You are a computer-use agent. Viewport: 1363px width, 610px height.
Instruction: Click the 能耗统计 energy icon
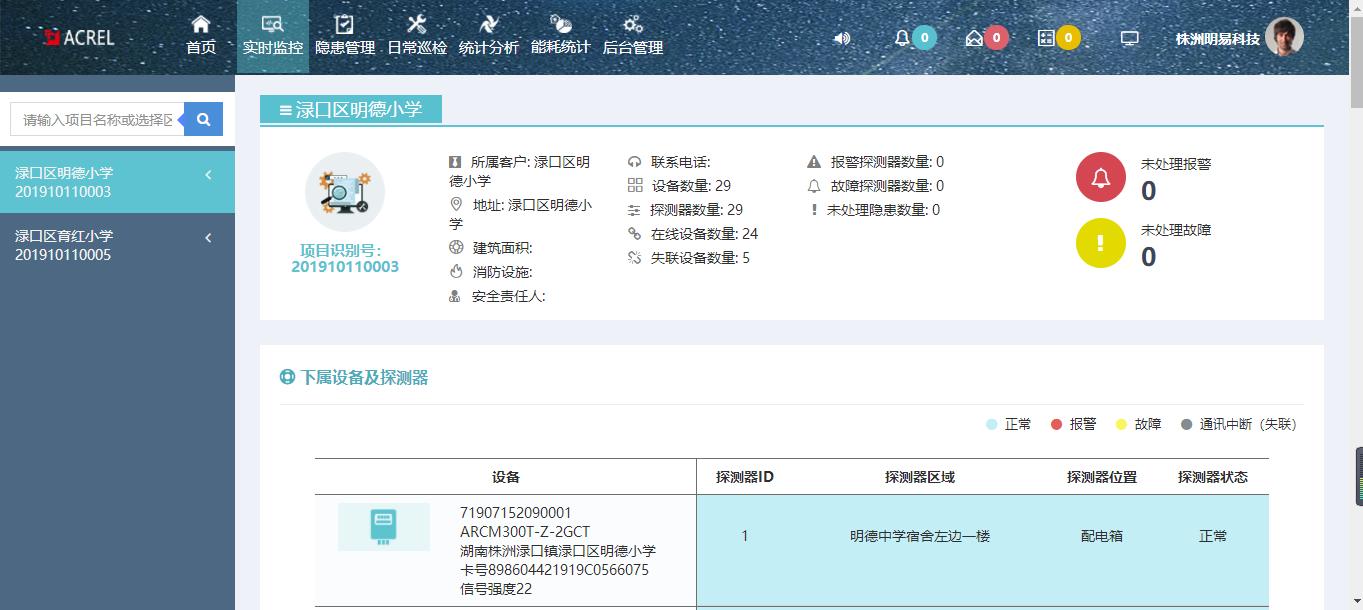click(x=560, y=24)
